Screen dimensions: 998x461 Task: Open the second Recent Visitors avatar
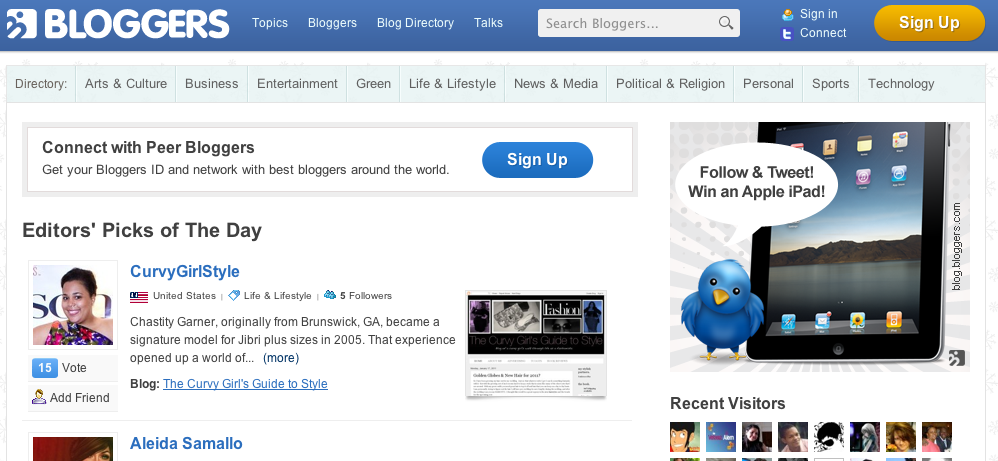[x=721, y=437]
